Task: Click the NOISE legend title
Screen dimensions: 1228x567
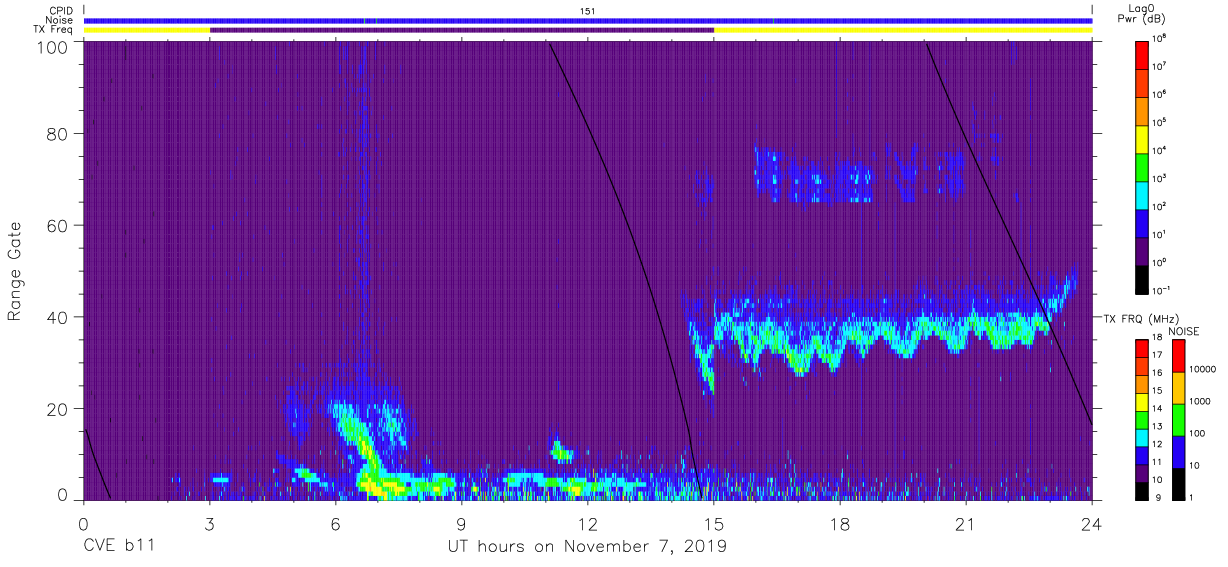Action: pos(1185,331)
